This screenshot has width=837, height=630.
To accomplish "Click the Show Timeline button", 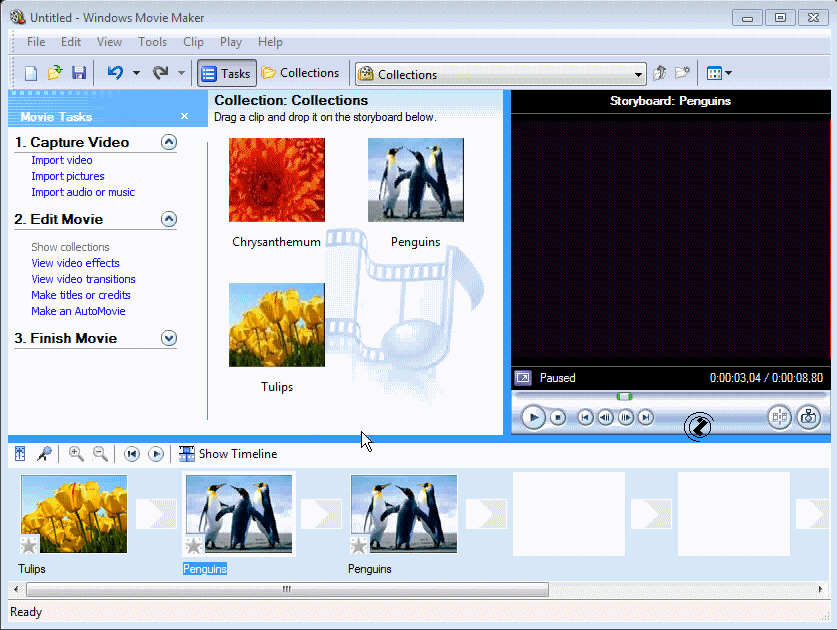I will (228, 454).
